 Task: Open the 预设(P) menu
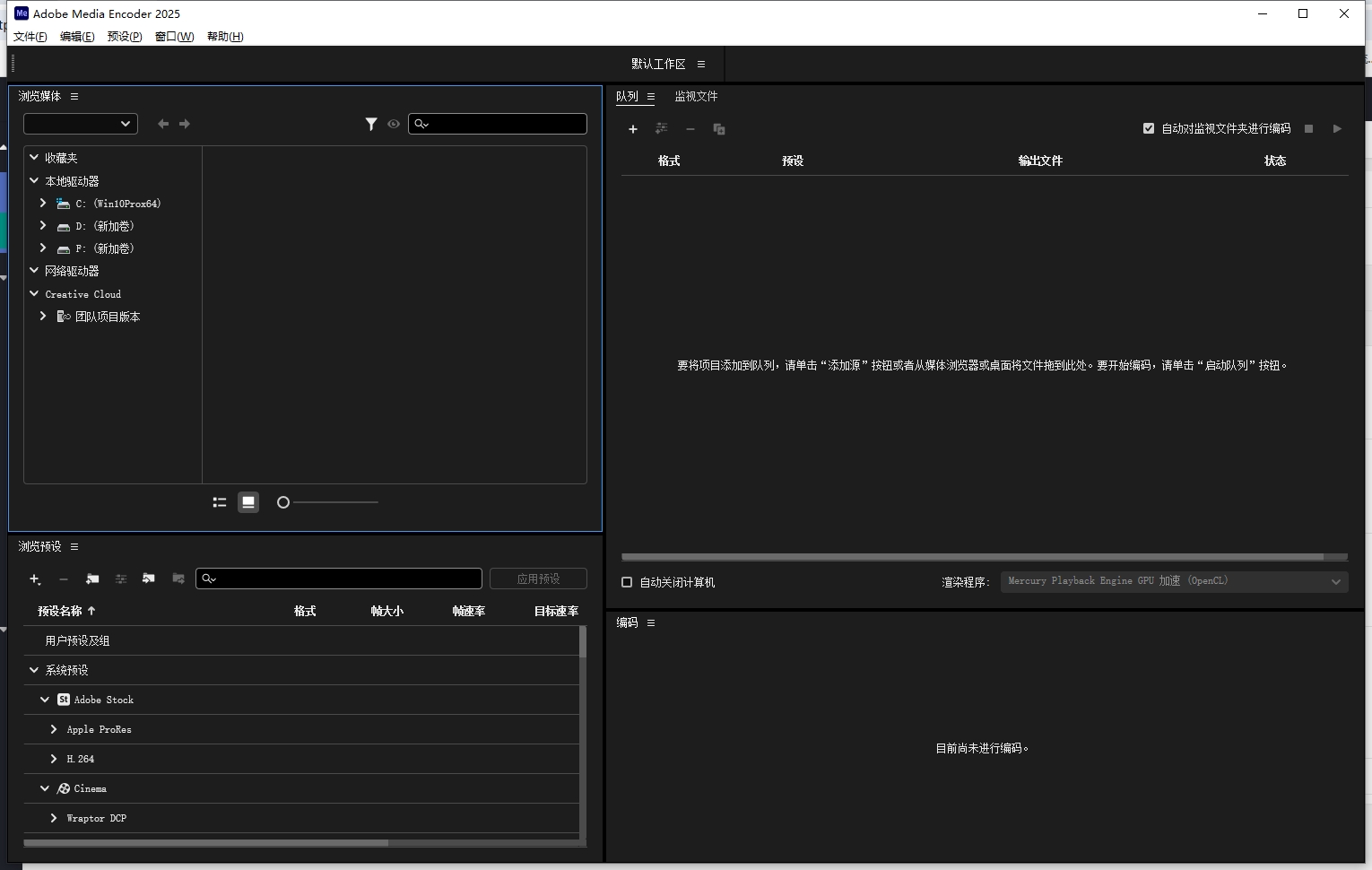(125, 37)
